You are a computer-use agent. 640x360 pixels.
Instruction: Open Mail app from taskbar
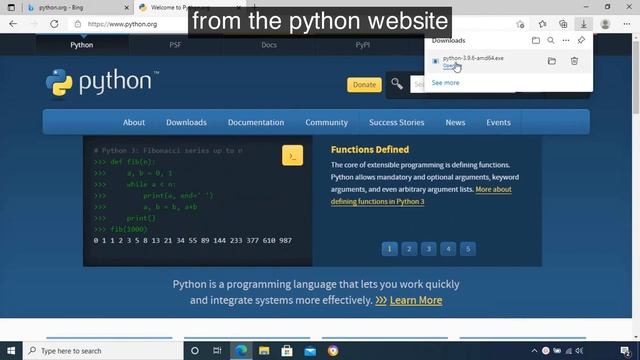click(310, 351)
